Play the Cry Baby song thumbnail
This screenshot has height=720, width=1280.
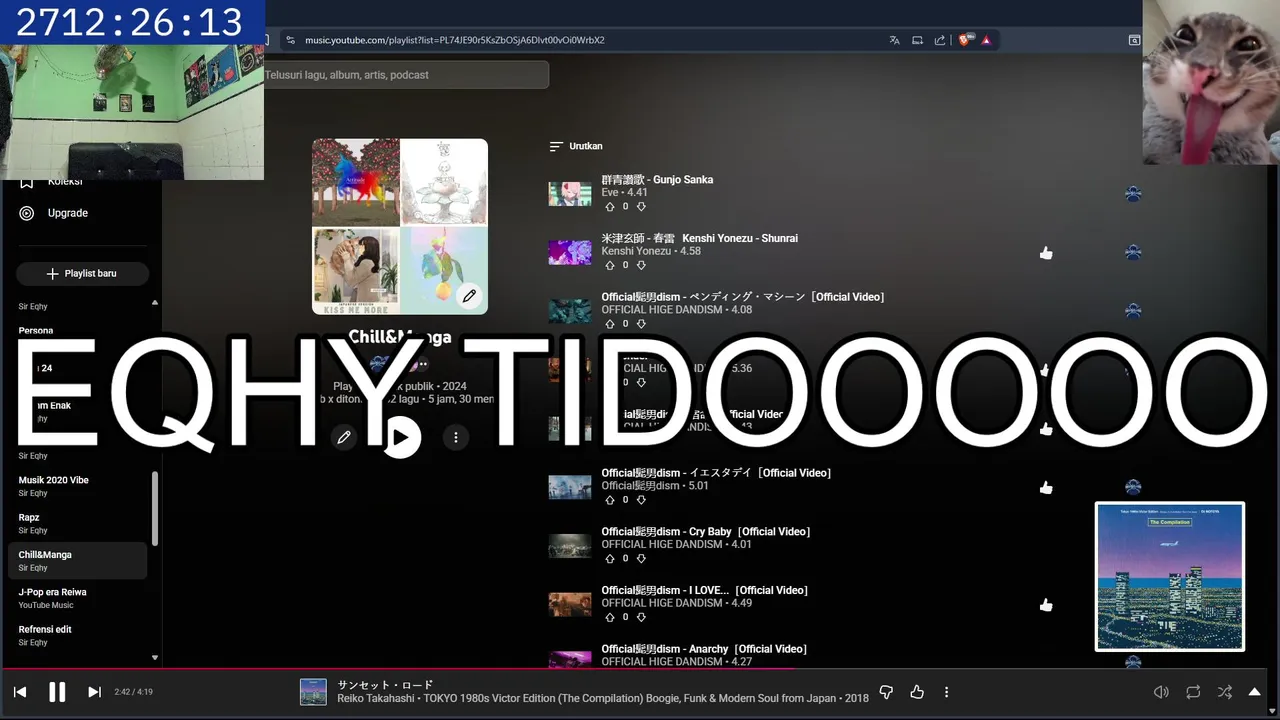coord(570,546)
